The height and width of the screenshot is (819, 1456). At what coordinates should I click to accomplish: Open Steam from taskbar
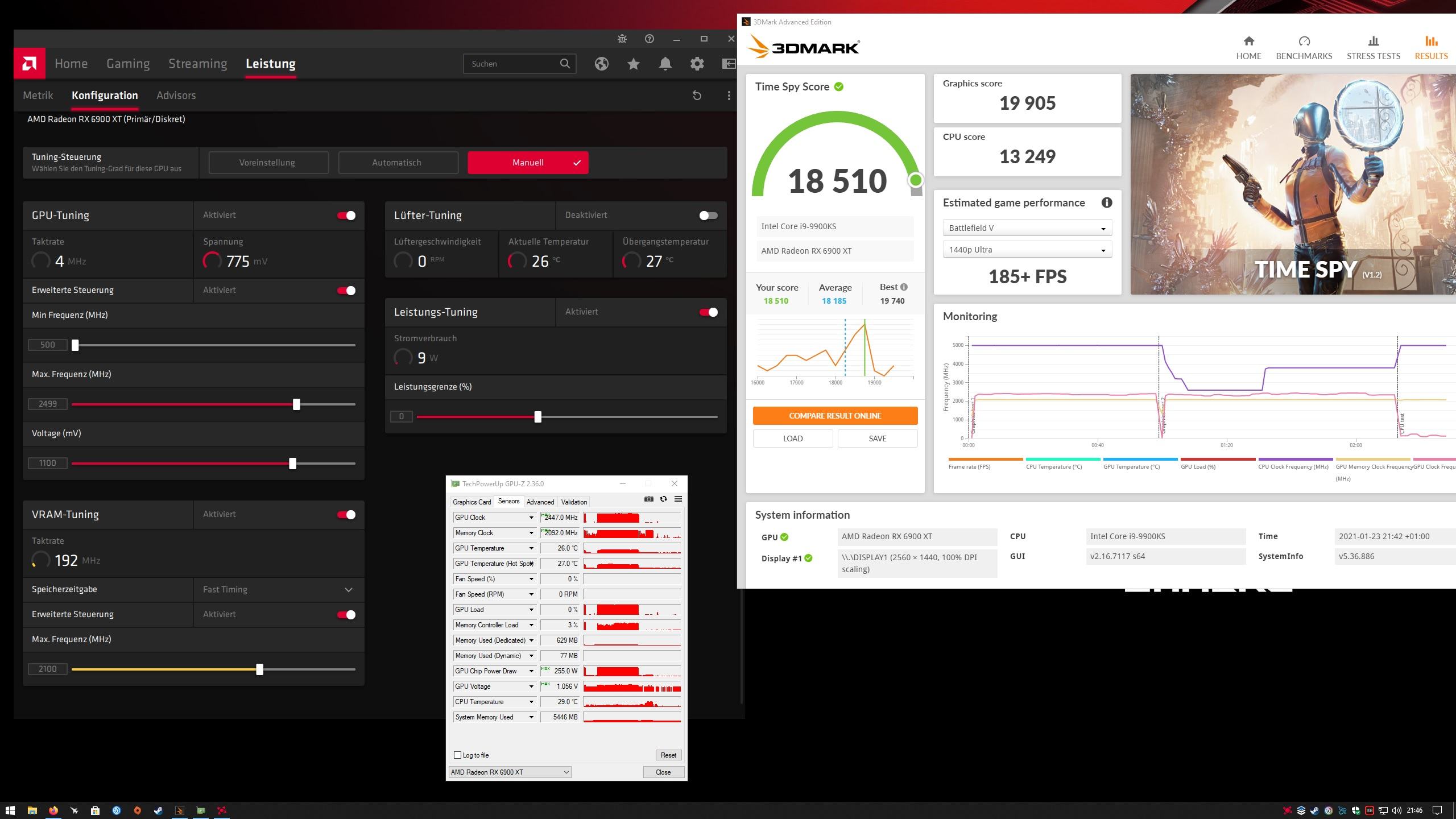click(159, 810)
